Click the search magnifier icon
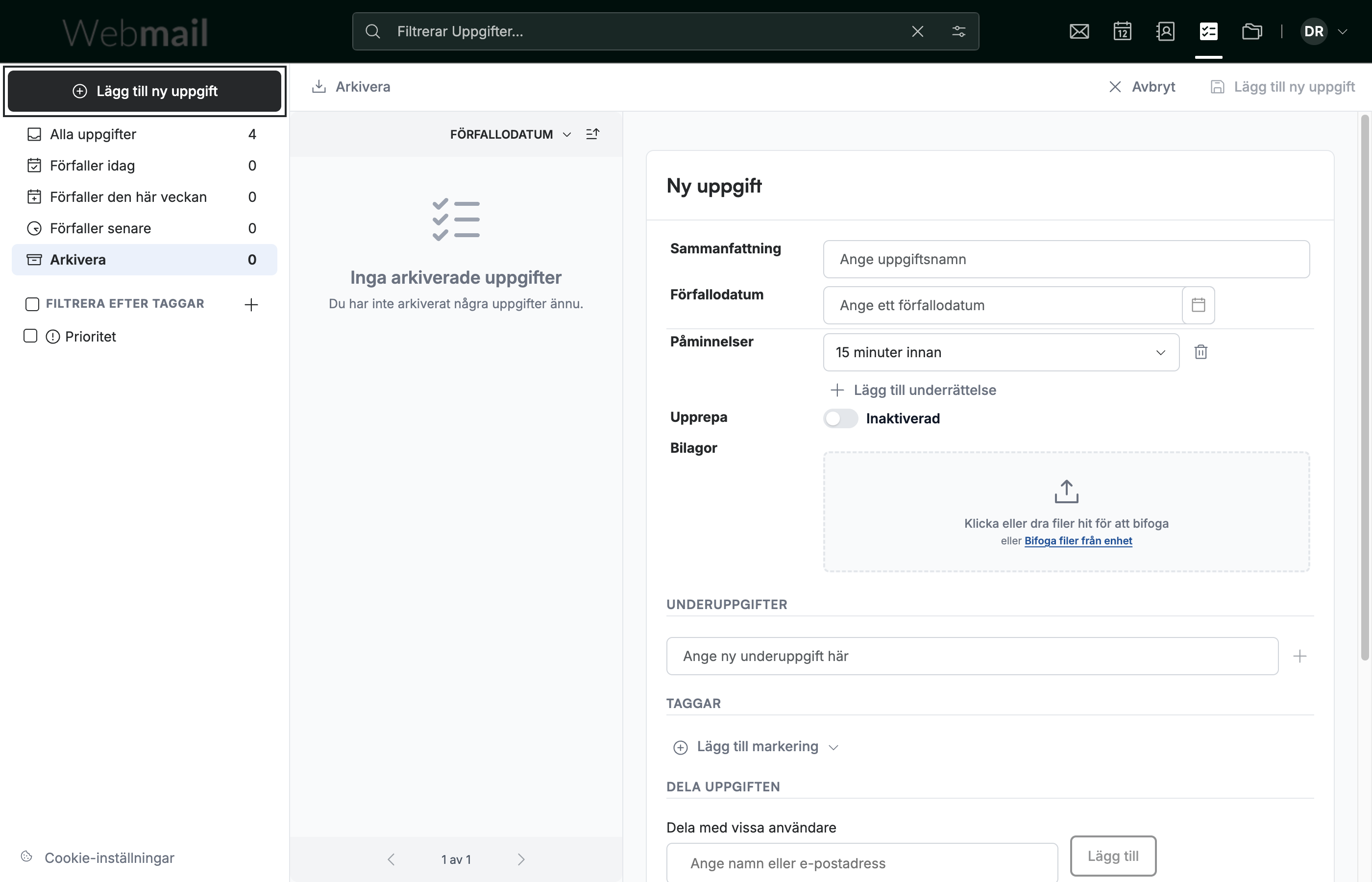The image size is (1372, 882). 373,31
